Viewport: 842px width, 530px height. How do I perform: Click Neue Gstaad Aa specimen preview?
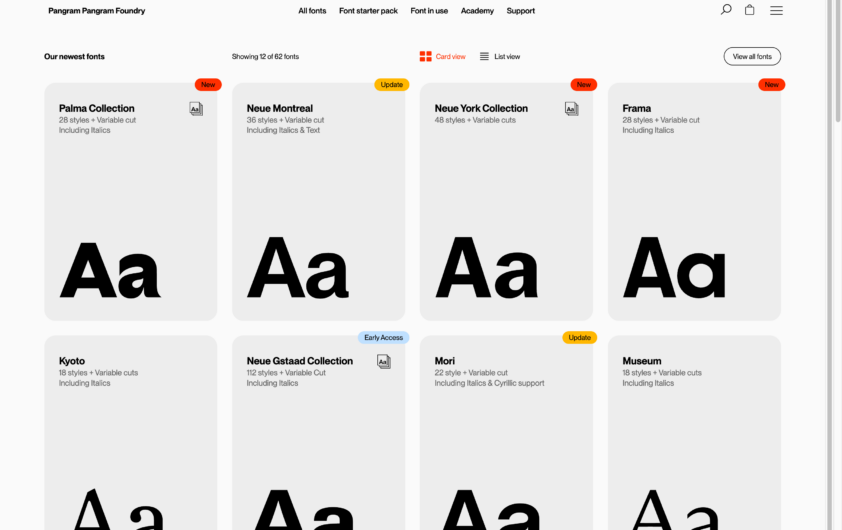(x=303, y=509)
